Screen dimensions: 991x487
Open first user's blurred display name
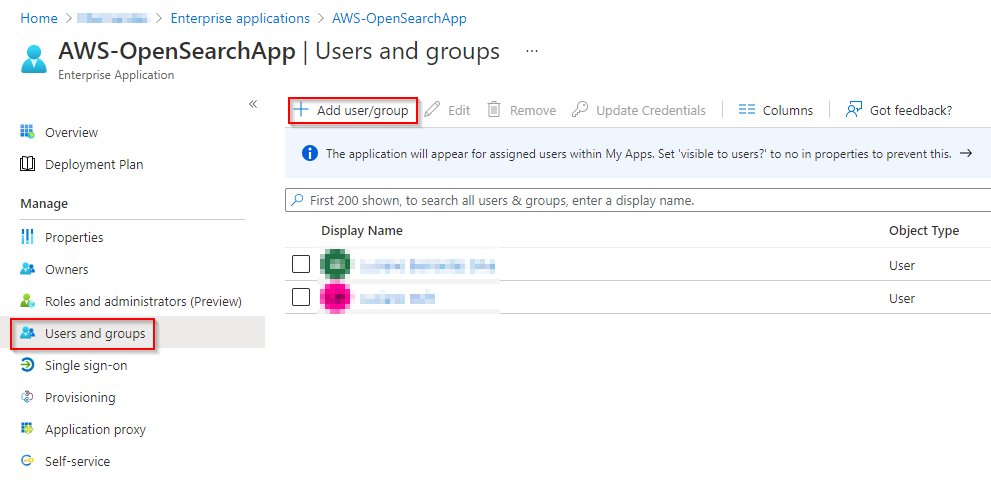click(427, 265)
